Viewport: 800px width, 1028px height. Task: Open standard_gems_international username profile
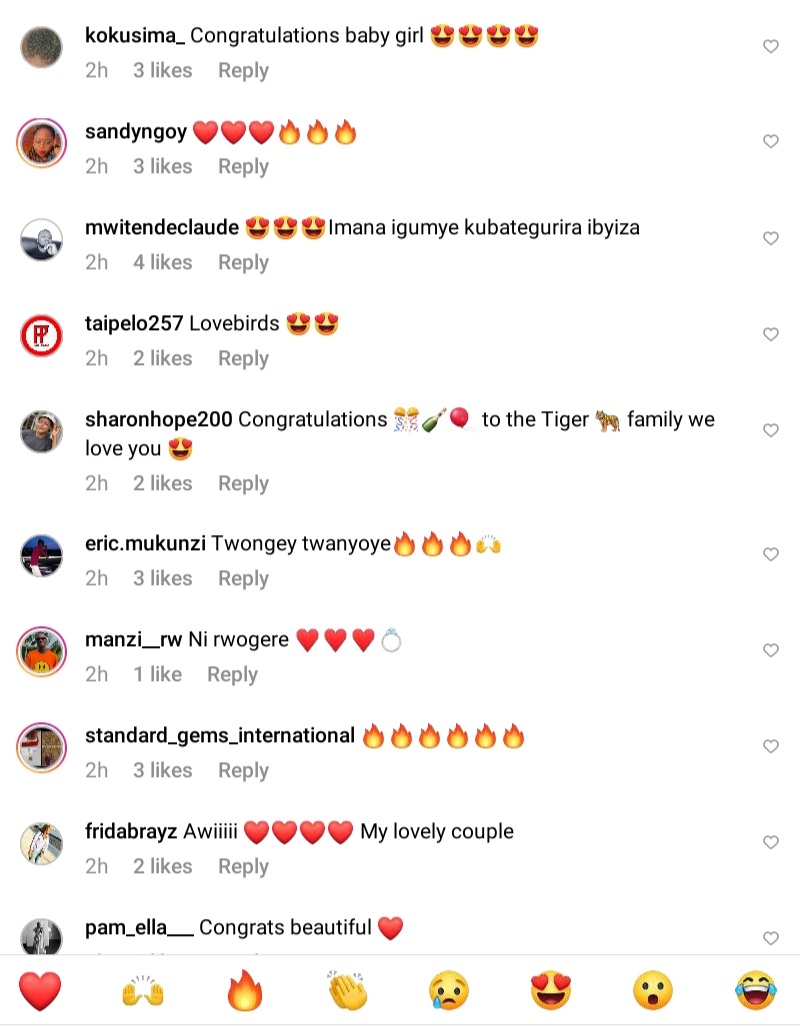coord(220,736)
